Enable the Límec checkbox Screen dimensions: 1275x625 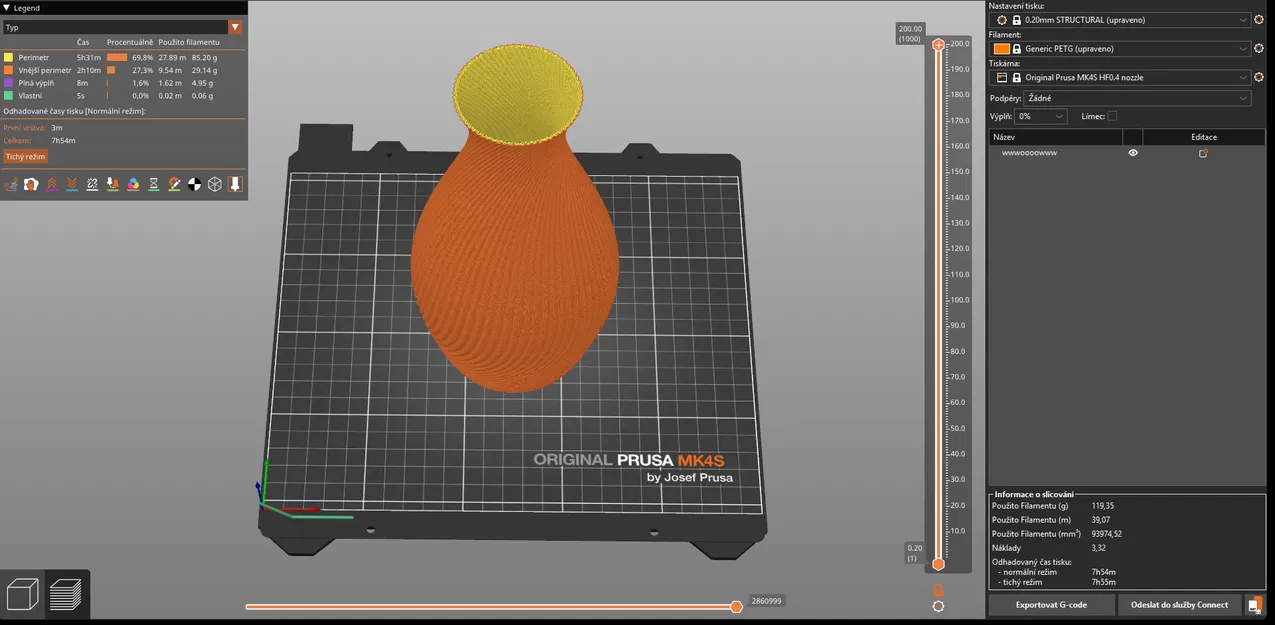point(1111,116)
